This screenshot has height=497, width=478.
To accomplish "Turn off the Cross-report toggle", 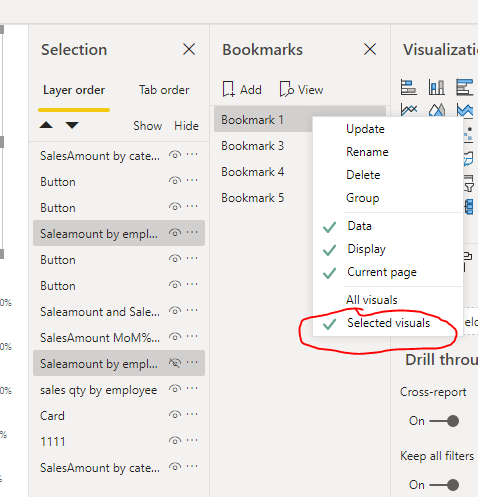I will [444, 421].
